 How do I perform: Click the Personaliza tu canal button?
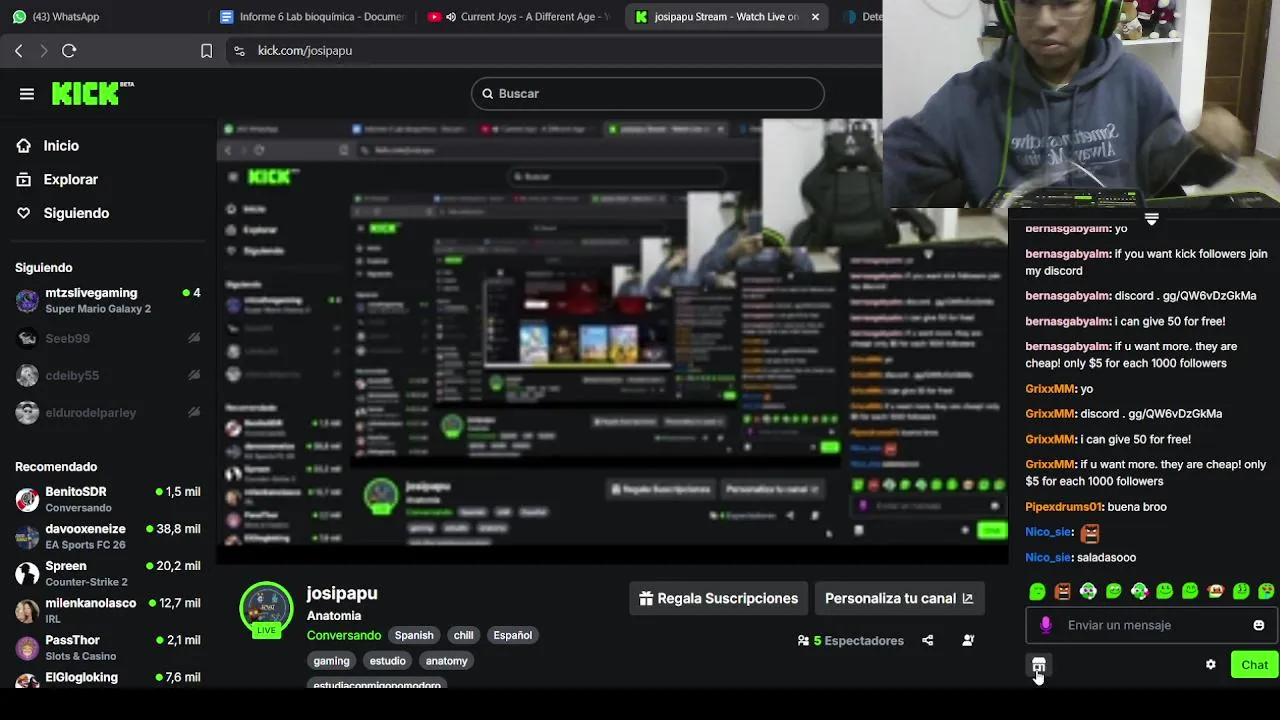pos(899,598)
